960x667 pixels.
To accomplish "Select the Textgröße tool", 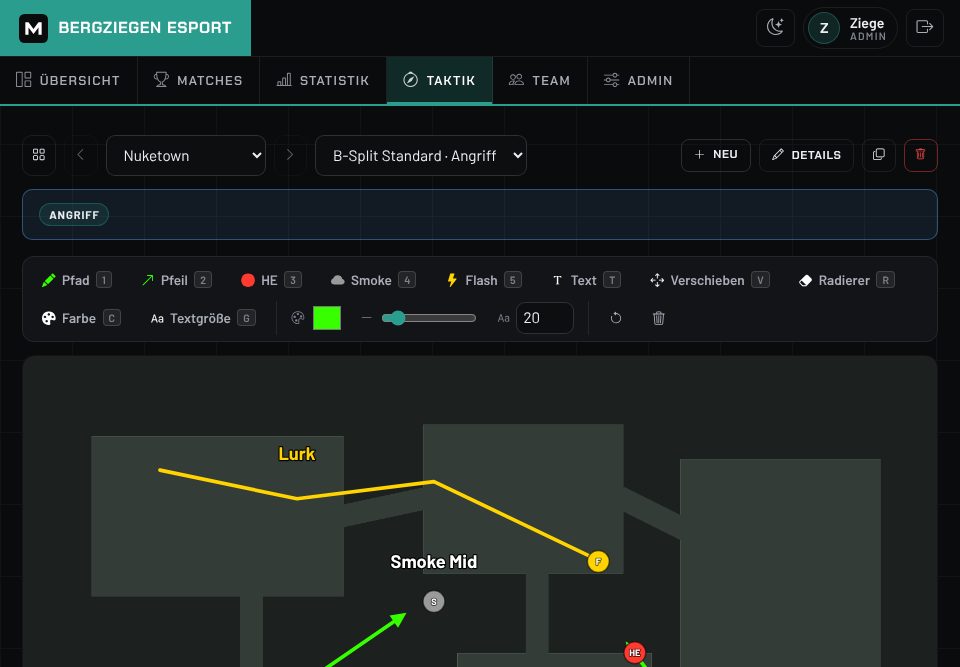I will [203, 318].
